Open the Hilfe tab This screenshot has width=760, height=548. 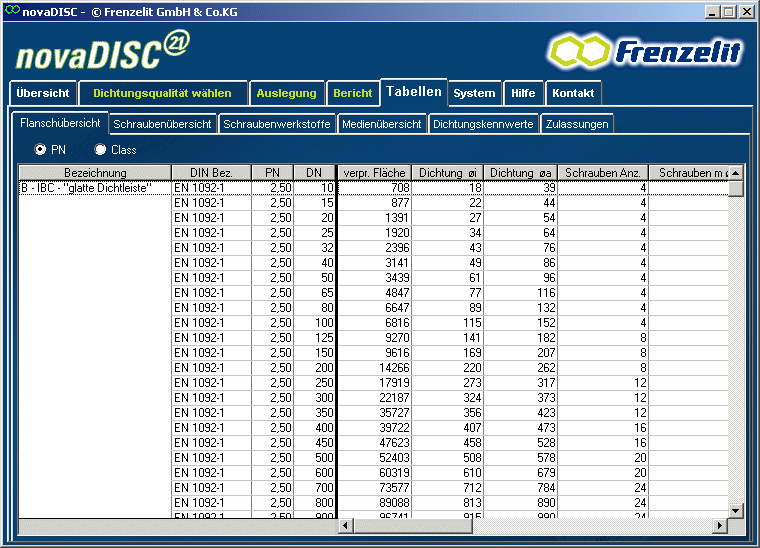(523, 93)
